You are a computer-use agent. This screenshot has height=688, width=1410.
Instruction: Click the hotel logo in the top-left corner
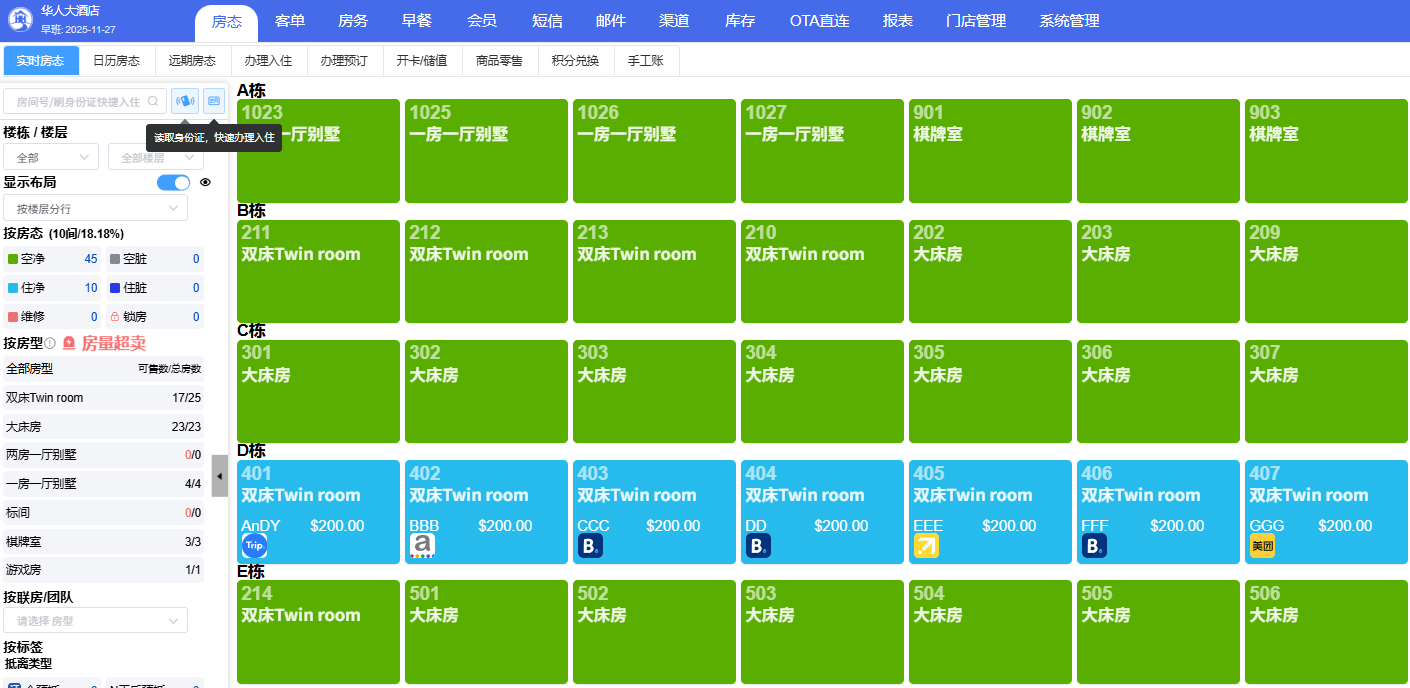click(20, 19)
